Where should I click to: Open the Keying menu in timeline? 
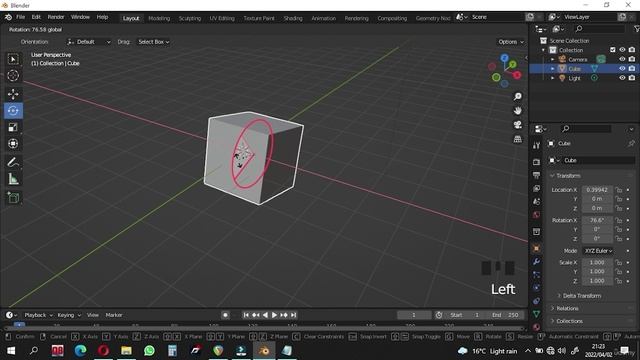click(69, 315)
